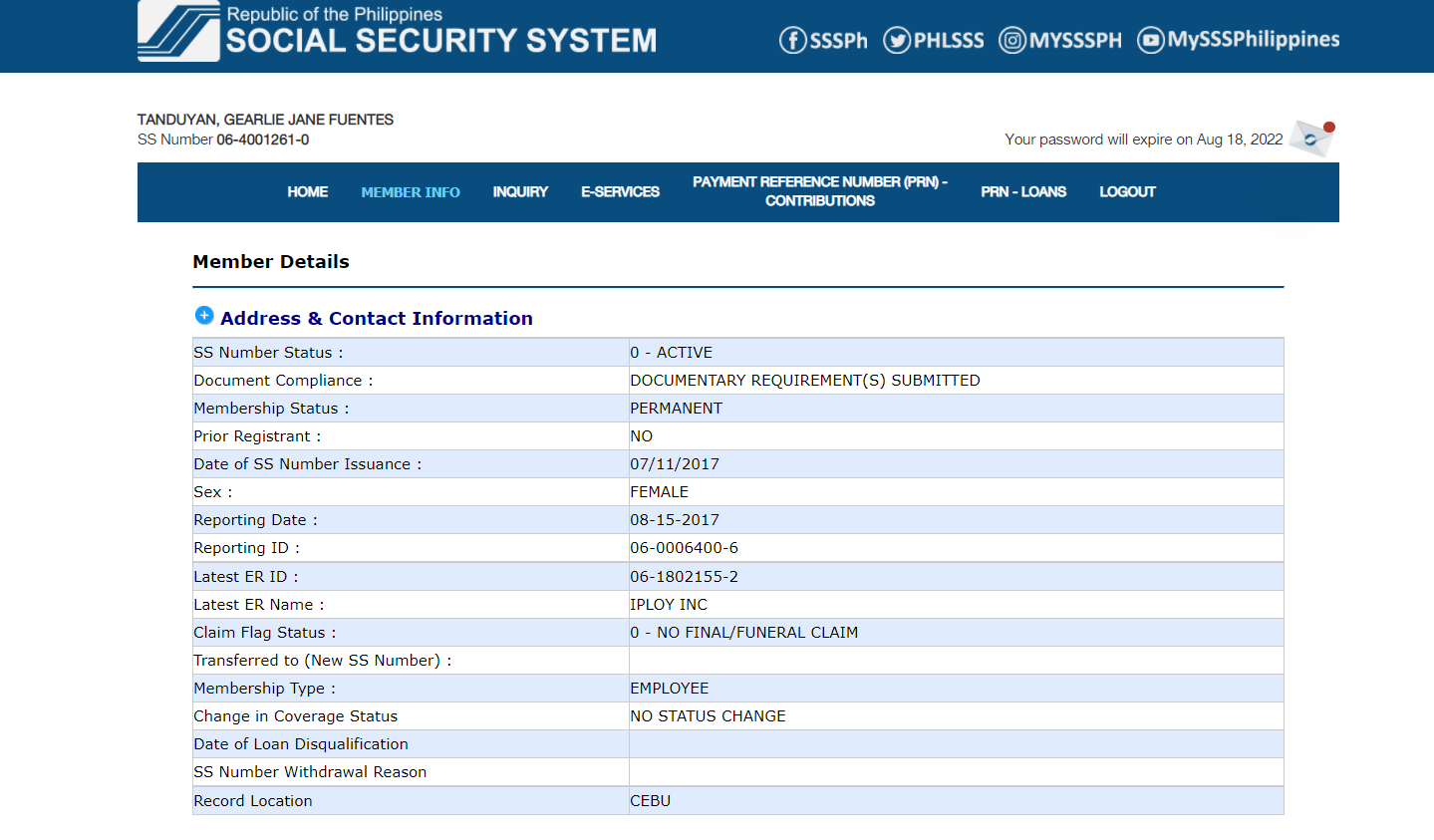Open the mail envelope notification icon
The image size is (1434, 840).
click(1310, 139)
